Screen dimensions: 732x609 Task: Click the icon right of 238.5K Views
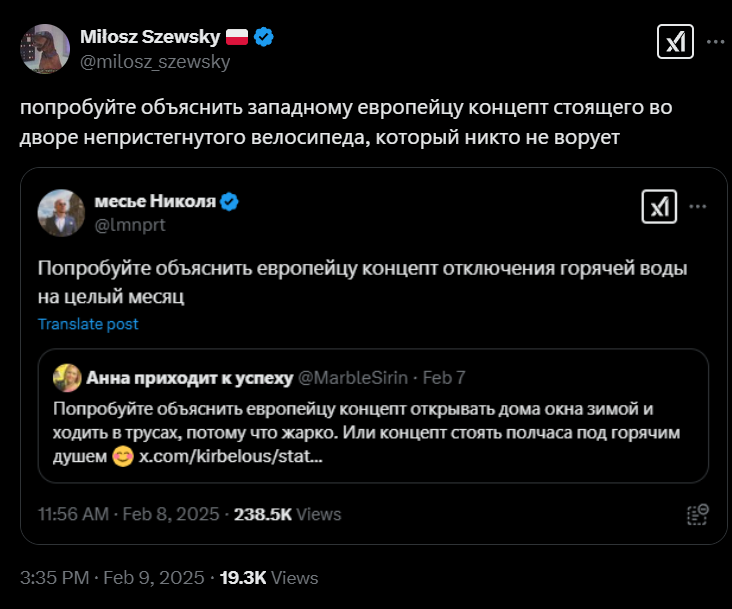tap(697, 514)
